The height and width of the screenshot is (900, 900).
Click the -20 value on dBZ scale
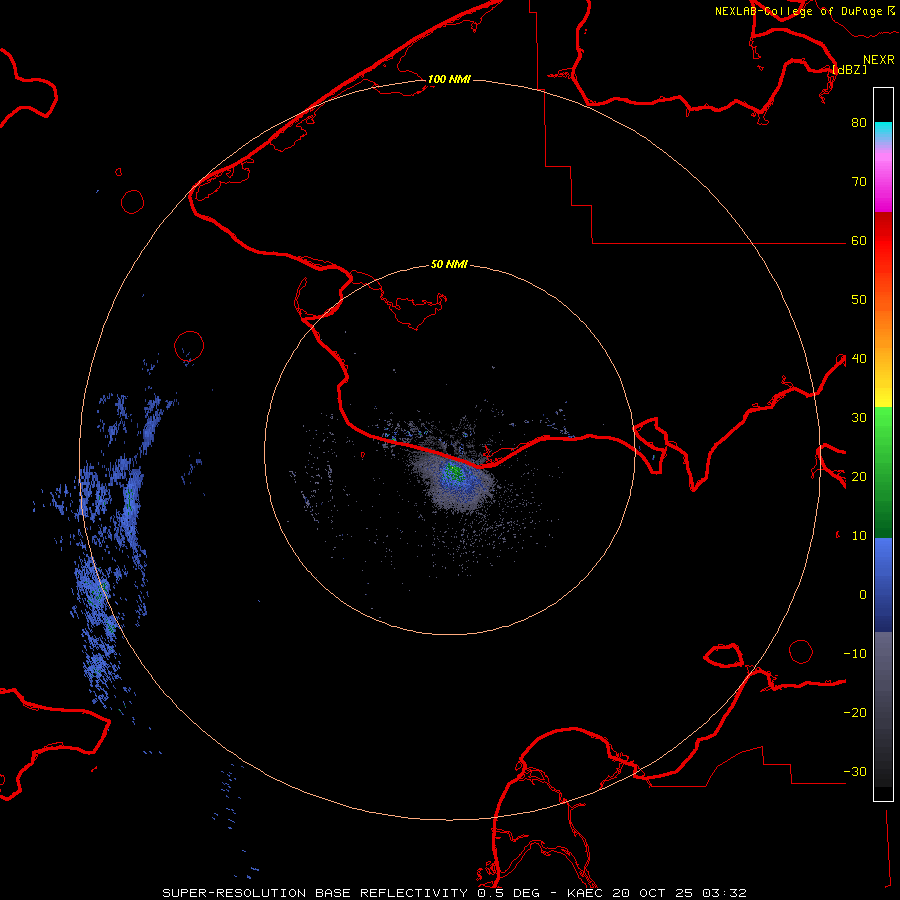(x=855, y=713)
